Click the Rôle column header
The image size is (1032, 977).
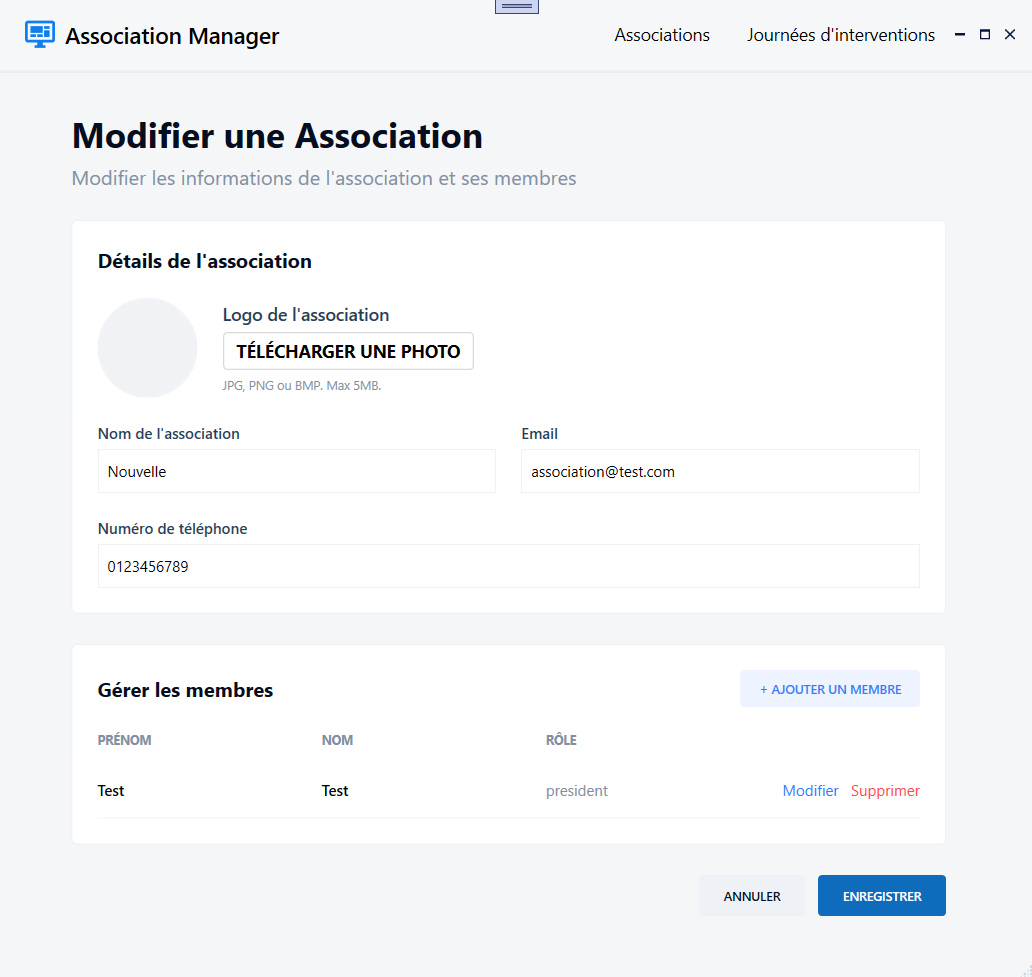[561, 741]
